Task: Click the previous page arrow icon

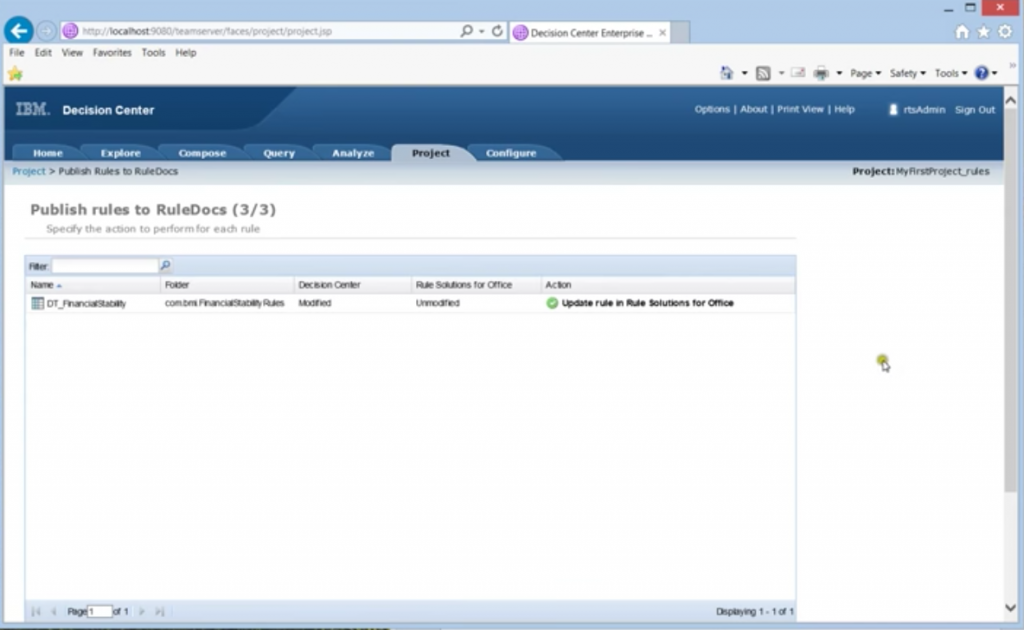Action: click(x=54, y=612)
